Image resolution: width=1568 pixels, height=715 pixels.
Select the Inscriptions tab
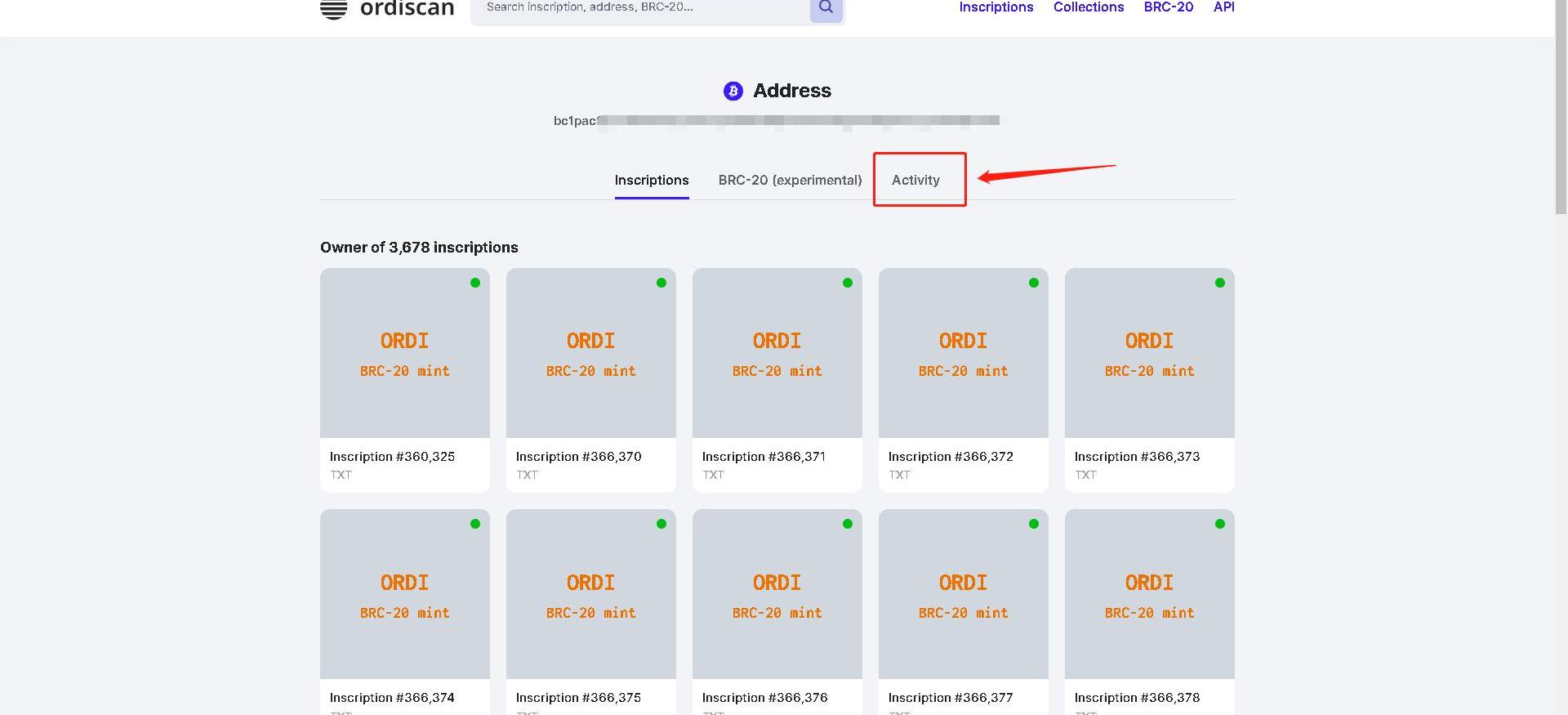[651, 180]
